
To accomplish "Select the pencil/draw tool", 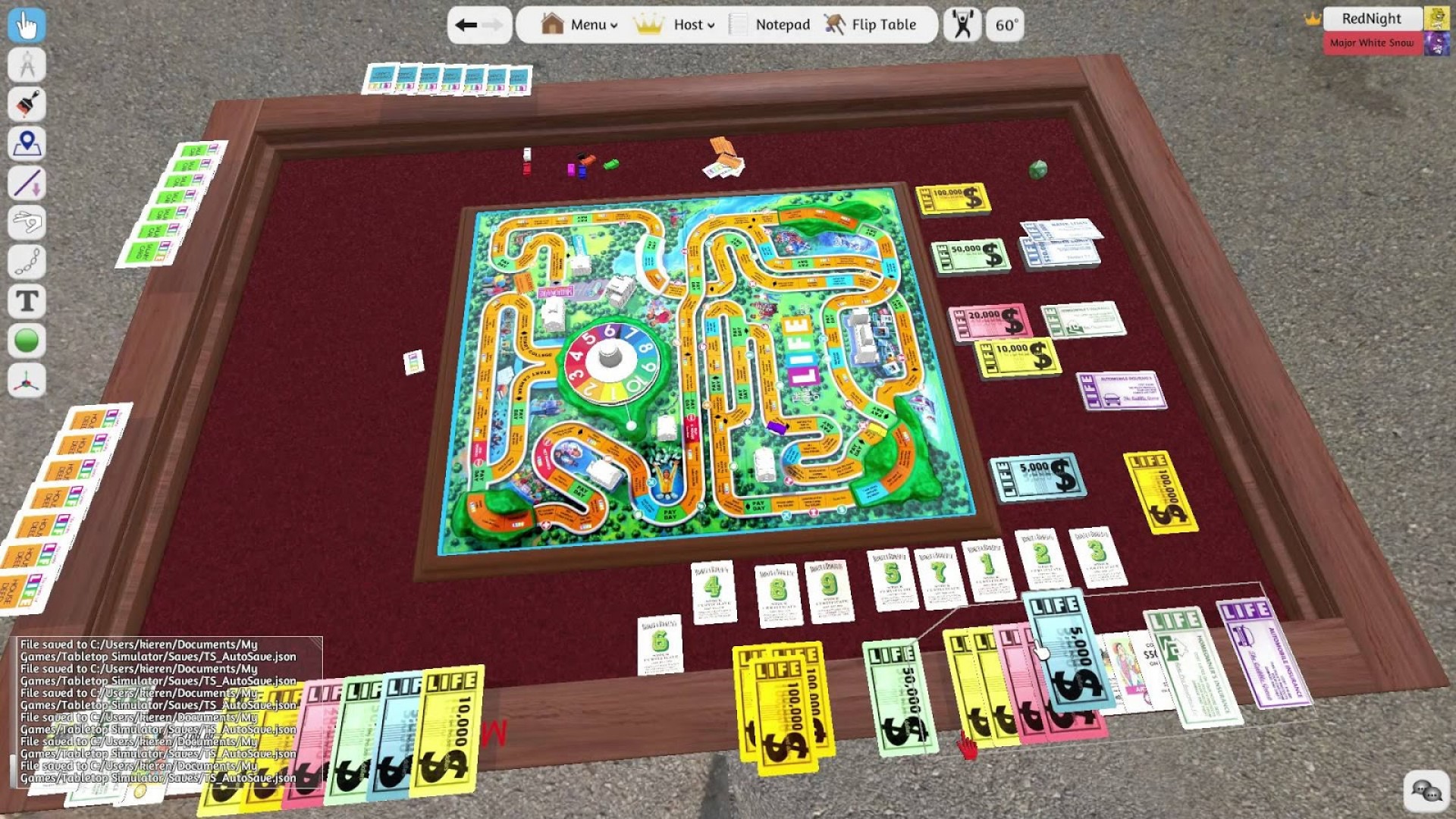I will 27,104.
